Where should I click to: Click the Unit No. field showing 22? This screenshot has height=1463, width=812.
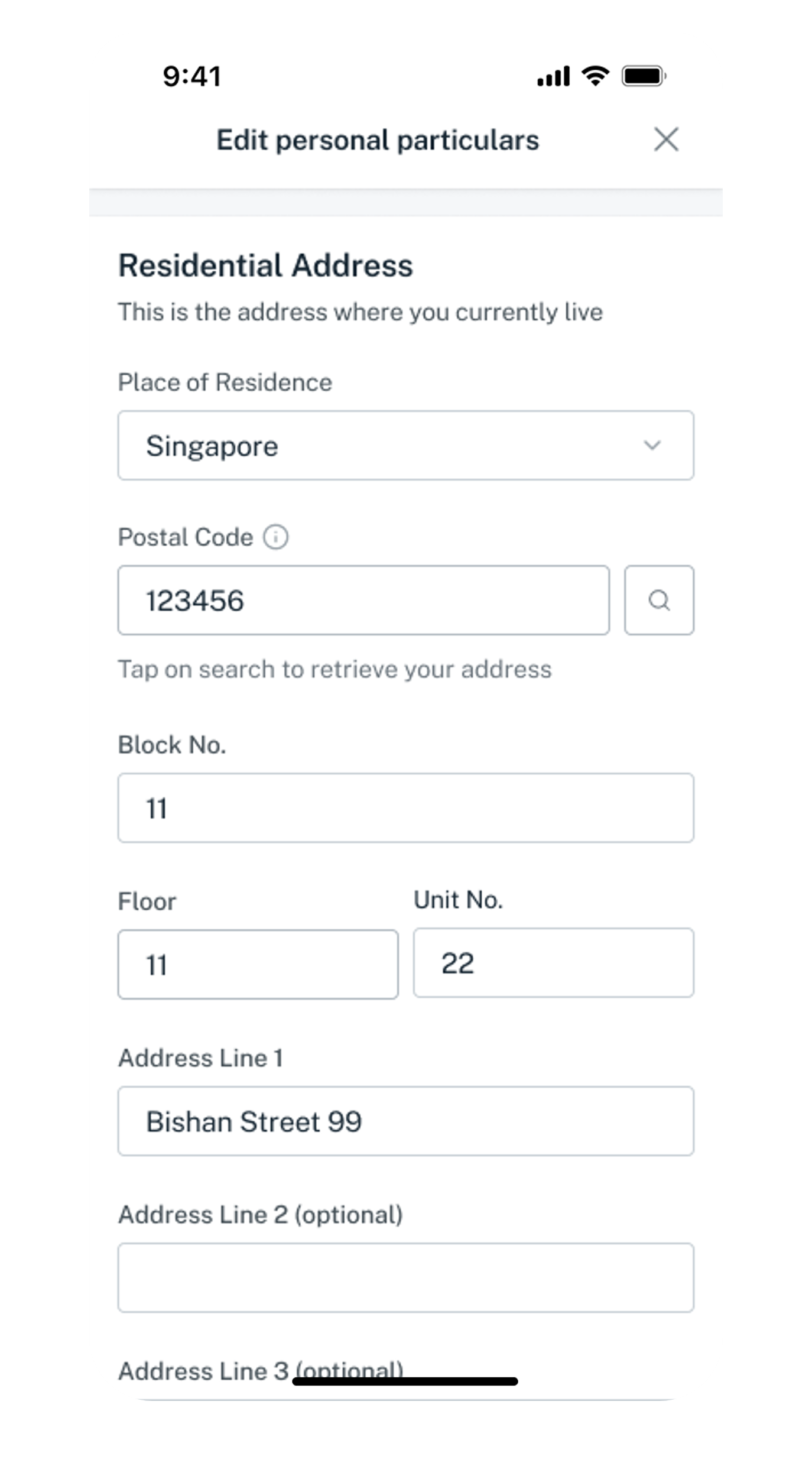coord(553,964)
